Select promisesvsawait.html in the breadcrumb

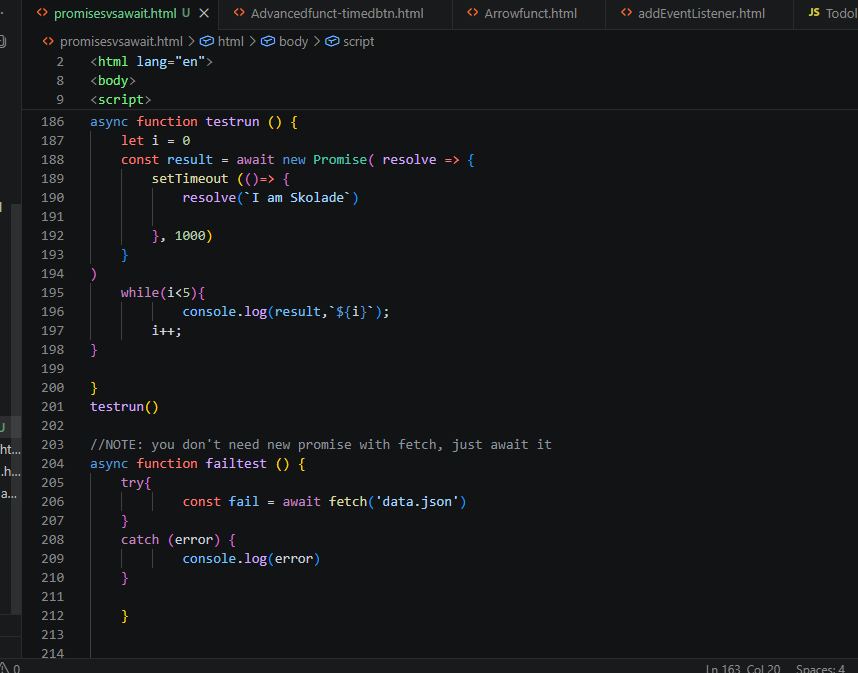pos(121,42)
